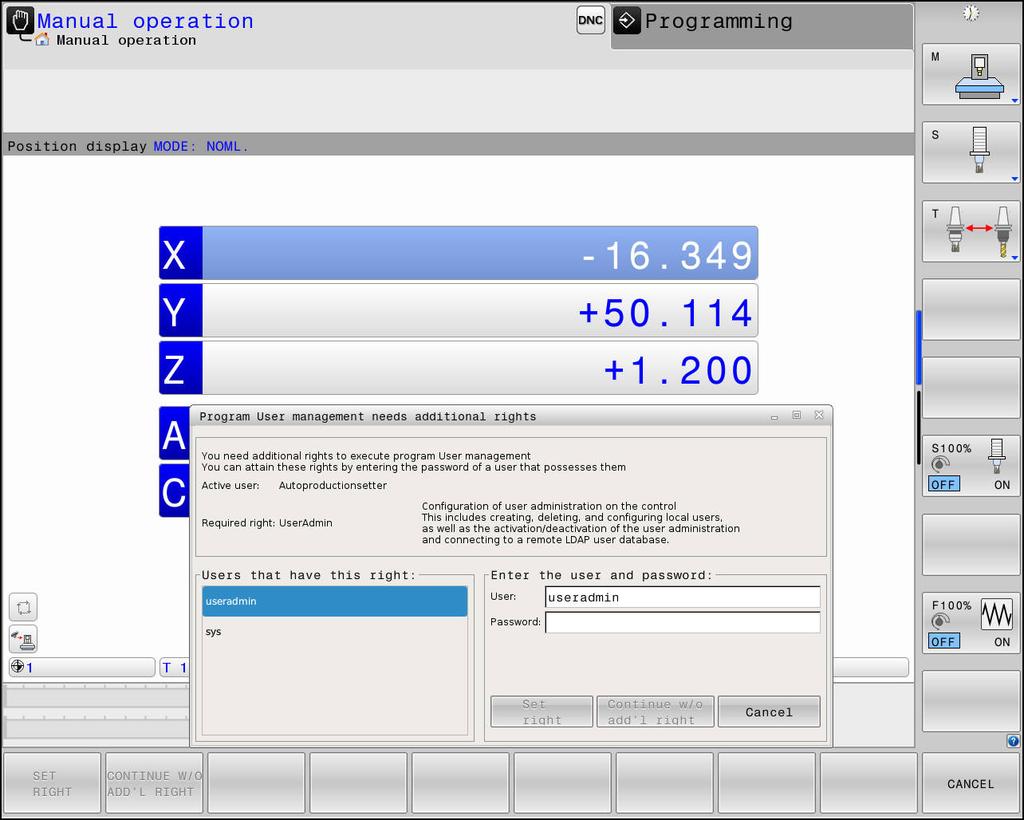Click Position display MODE: NOML. text

click(x=128, y=146)
